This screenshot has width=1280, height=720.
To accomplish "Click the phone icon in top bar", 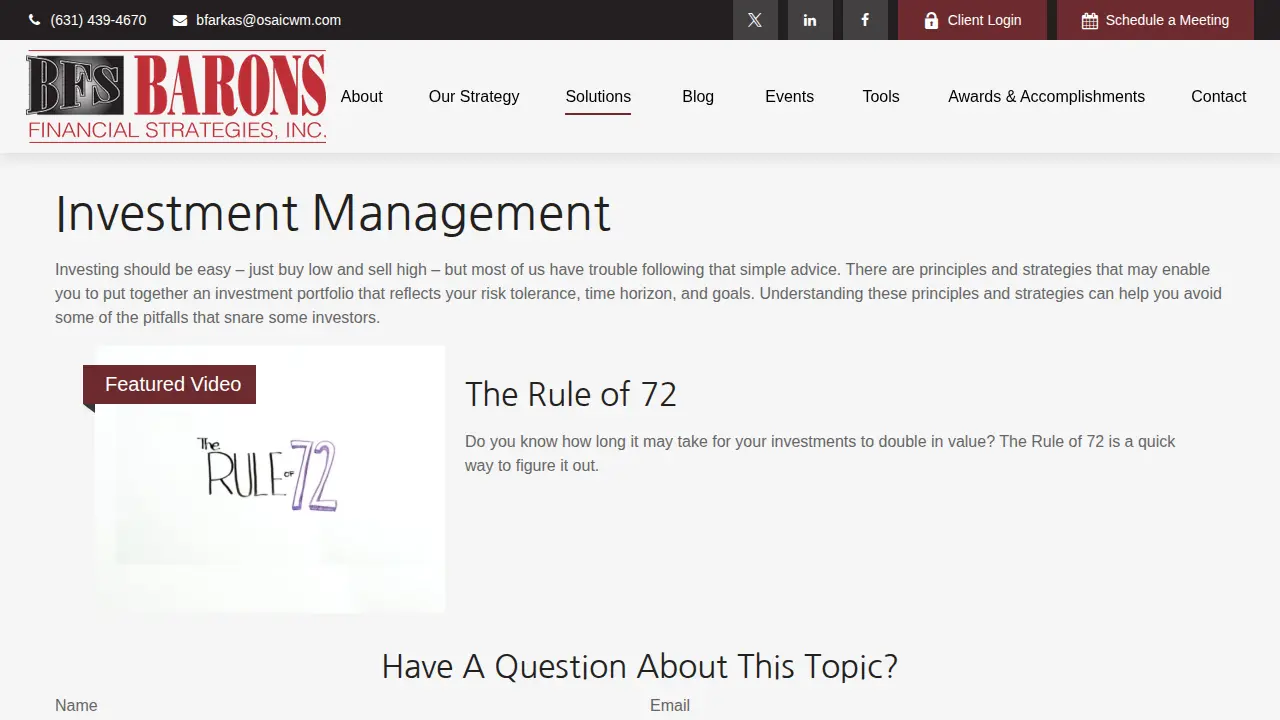I will [35, 20].
